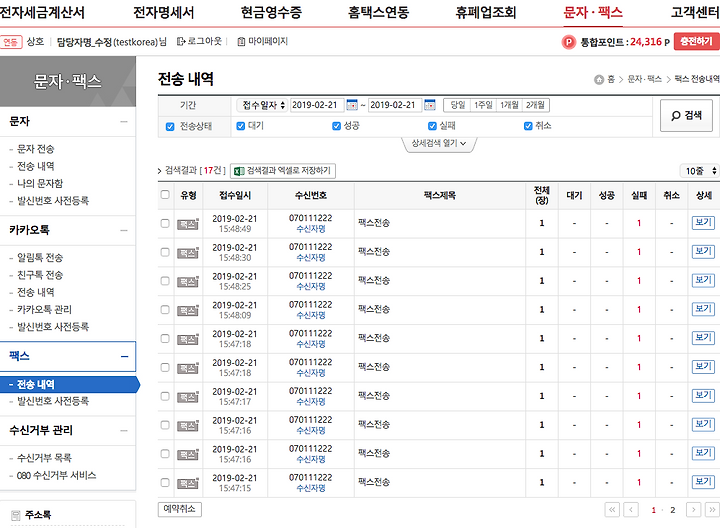Collapse the 수신거부 관리 sidebar section
The image size is (720, 528).
click(x=124, y=431)
